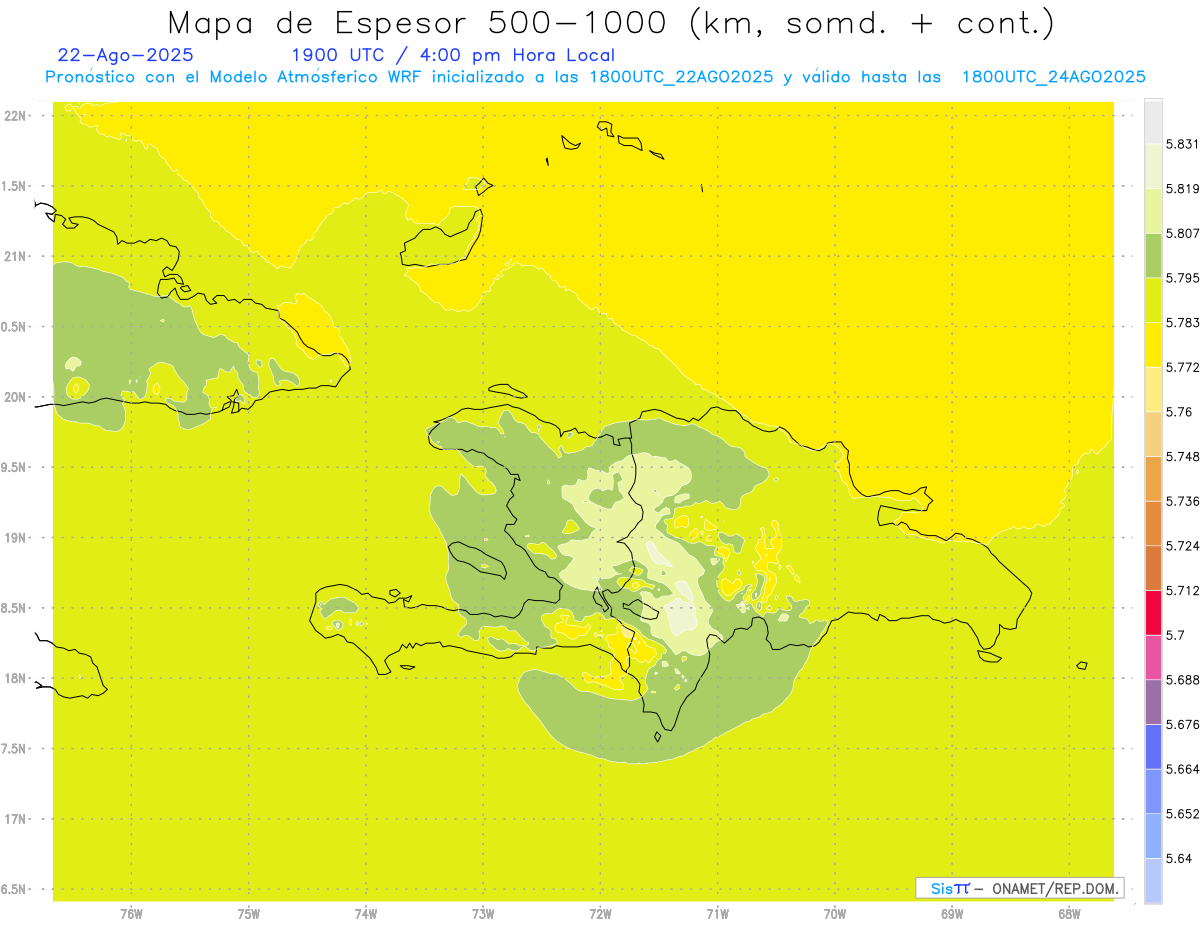The image size is (1200, 927).
Task: Select the date text "22-Ago-2025"
Action: click(126, 55)
